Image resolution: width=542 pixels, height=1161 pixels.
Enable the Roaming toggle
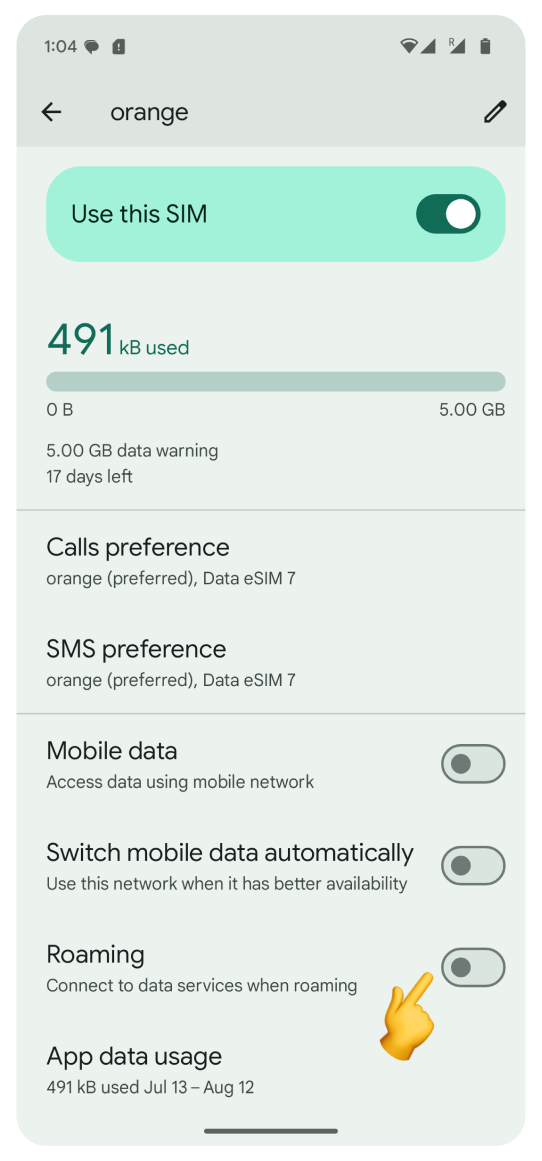tap(473, 967)
